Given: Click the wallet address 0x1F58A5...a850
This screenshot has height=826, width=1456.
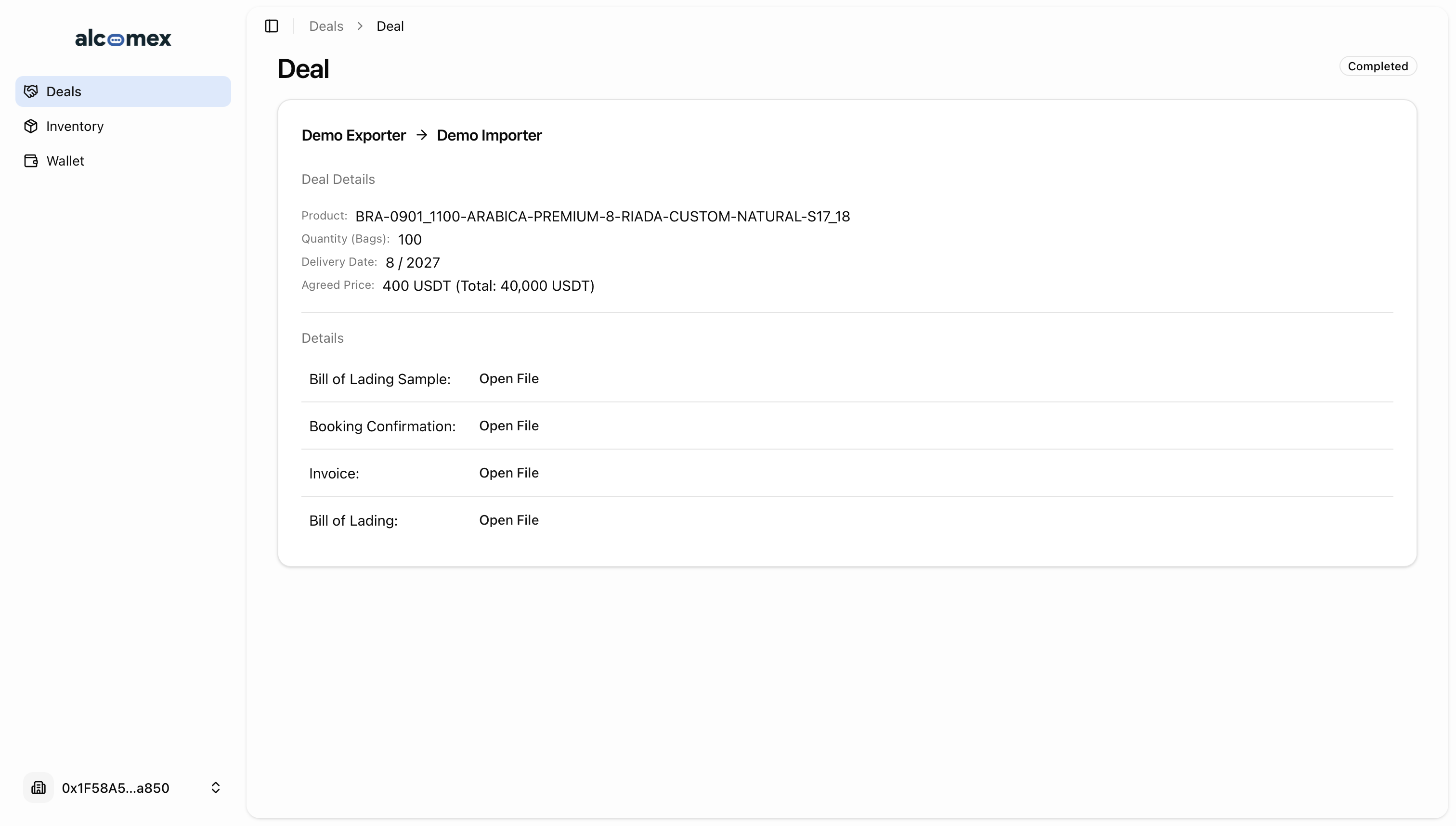Looking at the screenshot, I should pyautogui.click(x=116, y=788).
